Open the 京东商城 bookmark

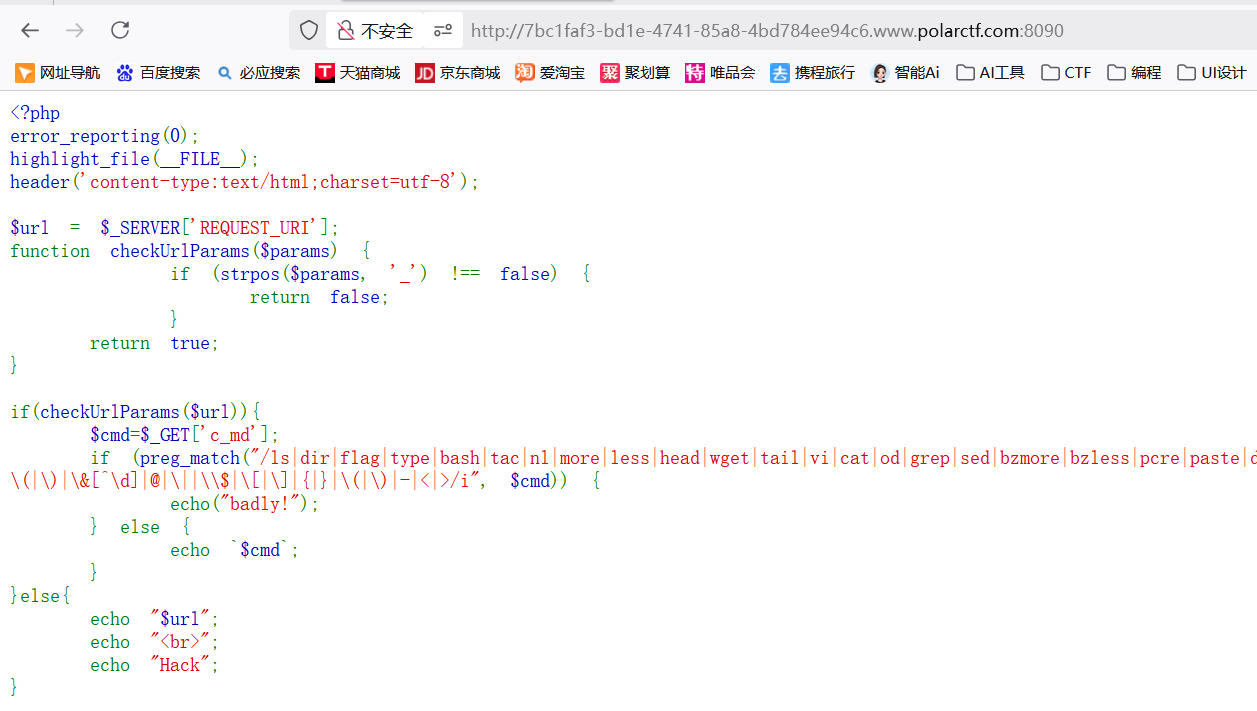pyautogui.click(x=458, y=72)
